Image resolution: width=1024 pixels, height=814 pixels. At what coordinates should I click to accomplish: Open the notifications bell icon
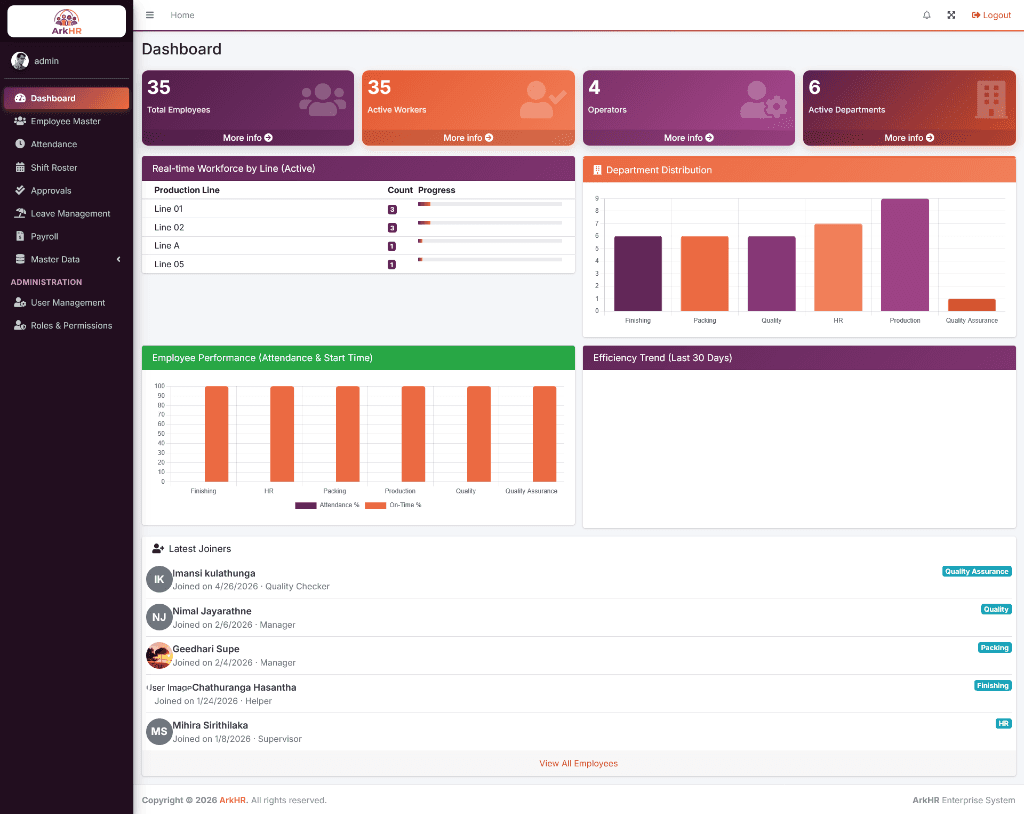click(926, 15)
